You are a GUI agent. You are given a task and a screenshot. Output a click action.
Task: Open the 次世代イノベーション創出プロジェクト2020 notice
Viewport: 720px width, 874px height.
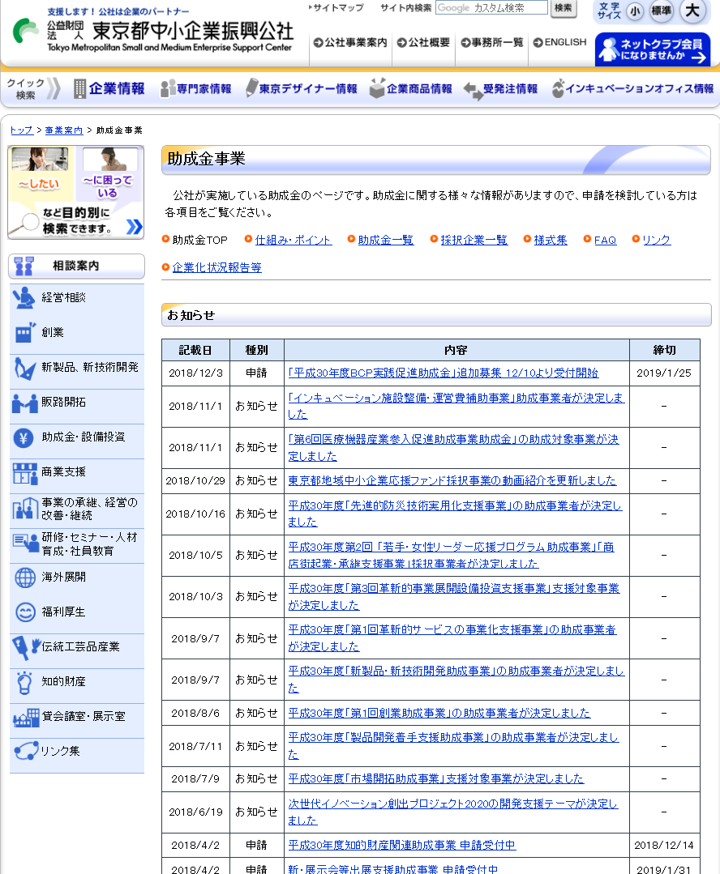453,812
